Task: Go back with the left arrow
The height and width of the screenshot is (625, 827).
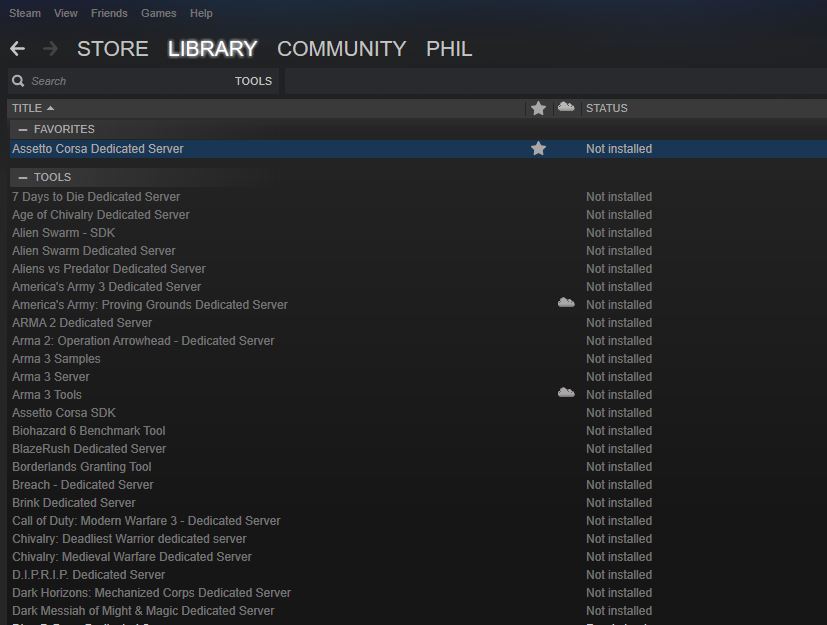Action: coord(17,49)
